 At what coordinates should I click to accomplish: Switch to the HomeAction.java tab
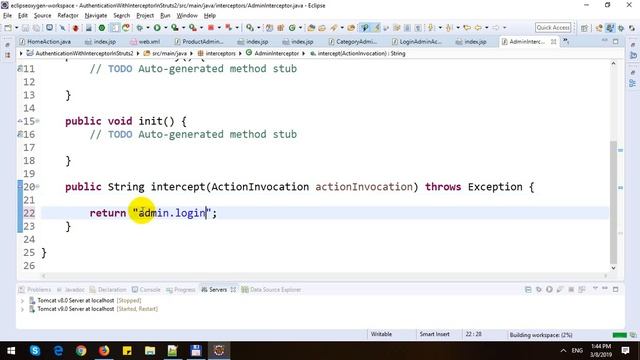click(45, 42)
